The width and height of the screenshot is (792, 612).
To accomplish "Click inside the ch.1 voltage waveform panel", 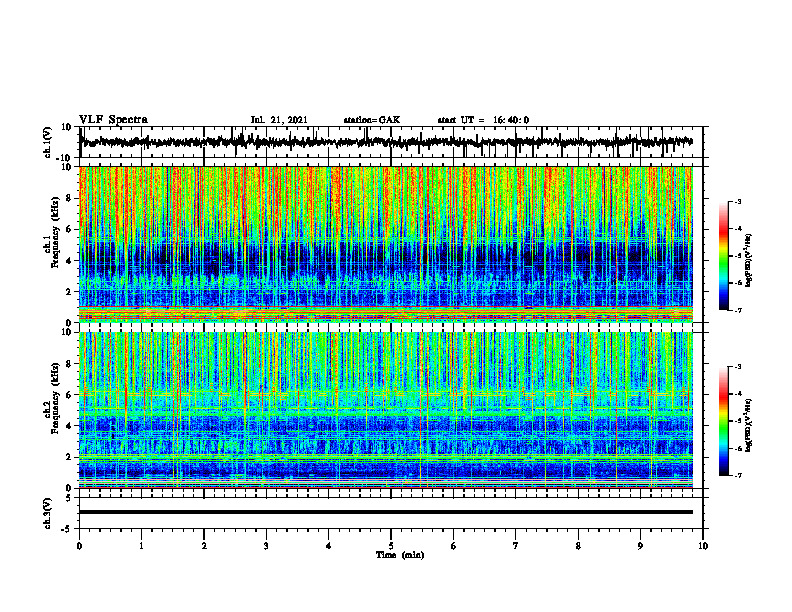I will tap(390, 142).
